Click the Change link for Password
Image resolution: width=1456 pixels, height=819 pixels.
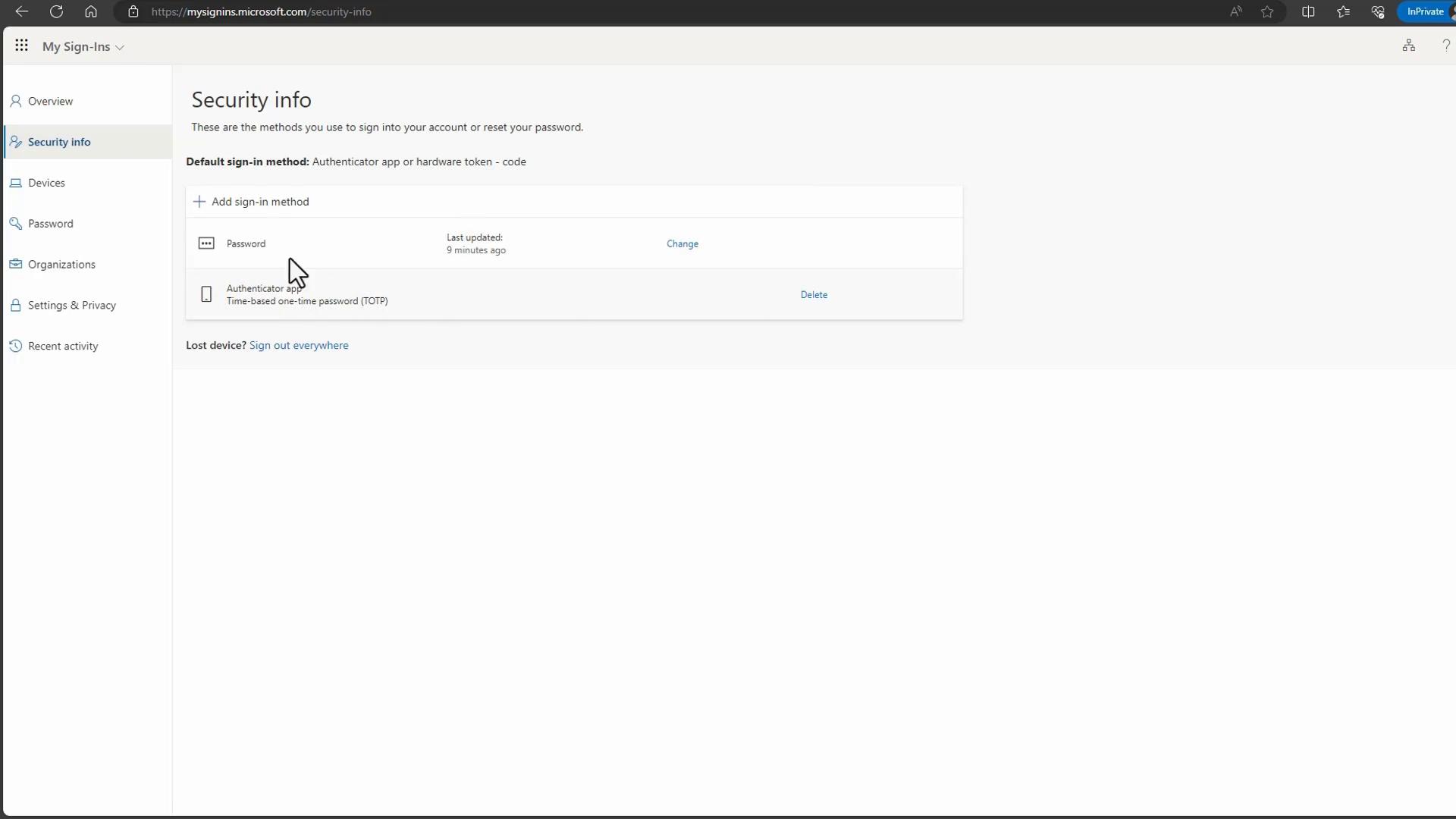(682, 243)
